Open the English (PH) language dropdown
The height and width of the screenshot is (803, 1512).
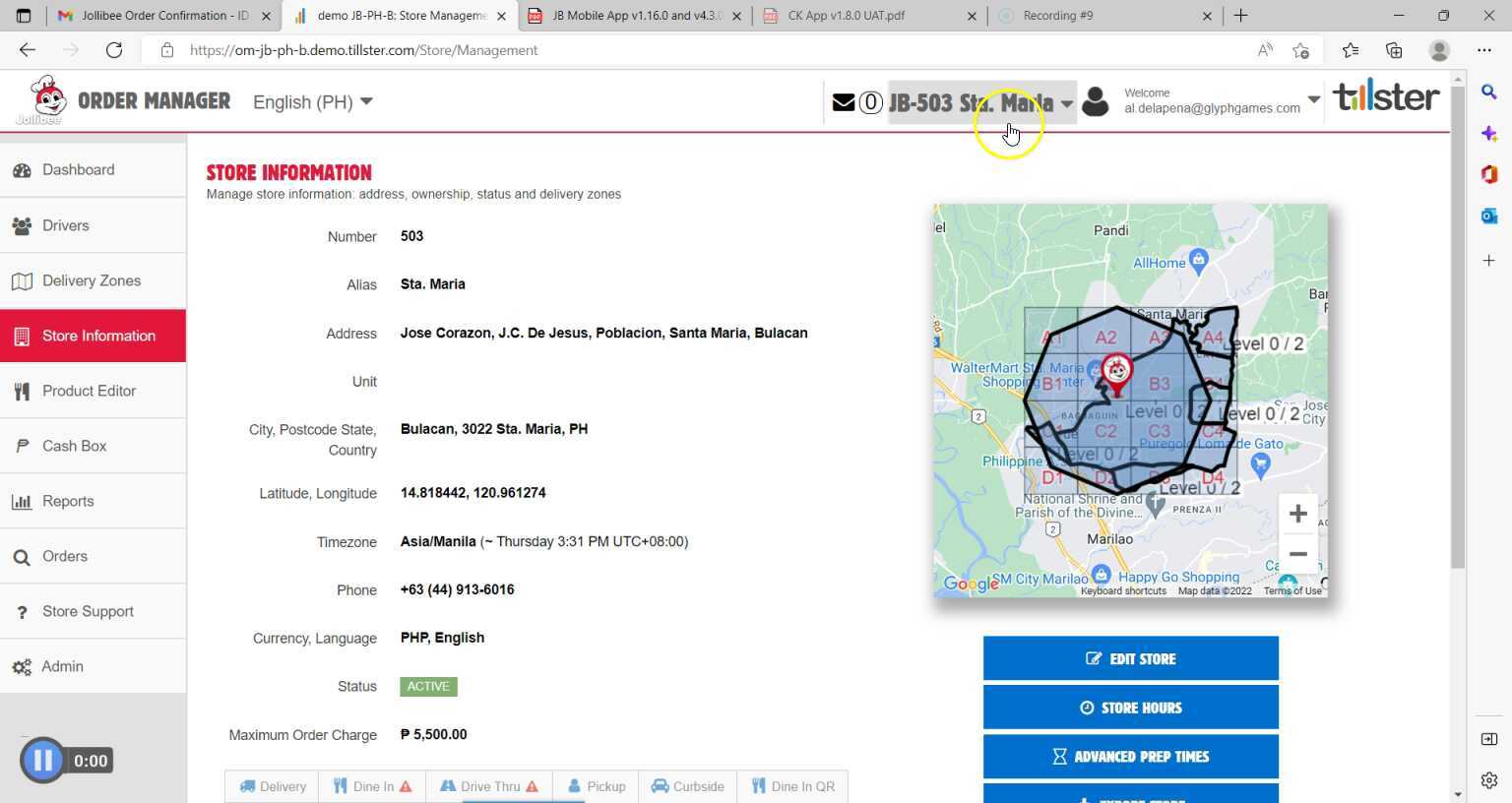pyautogui.click(x=312, y=102)
